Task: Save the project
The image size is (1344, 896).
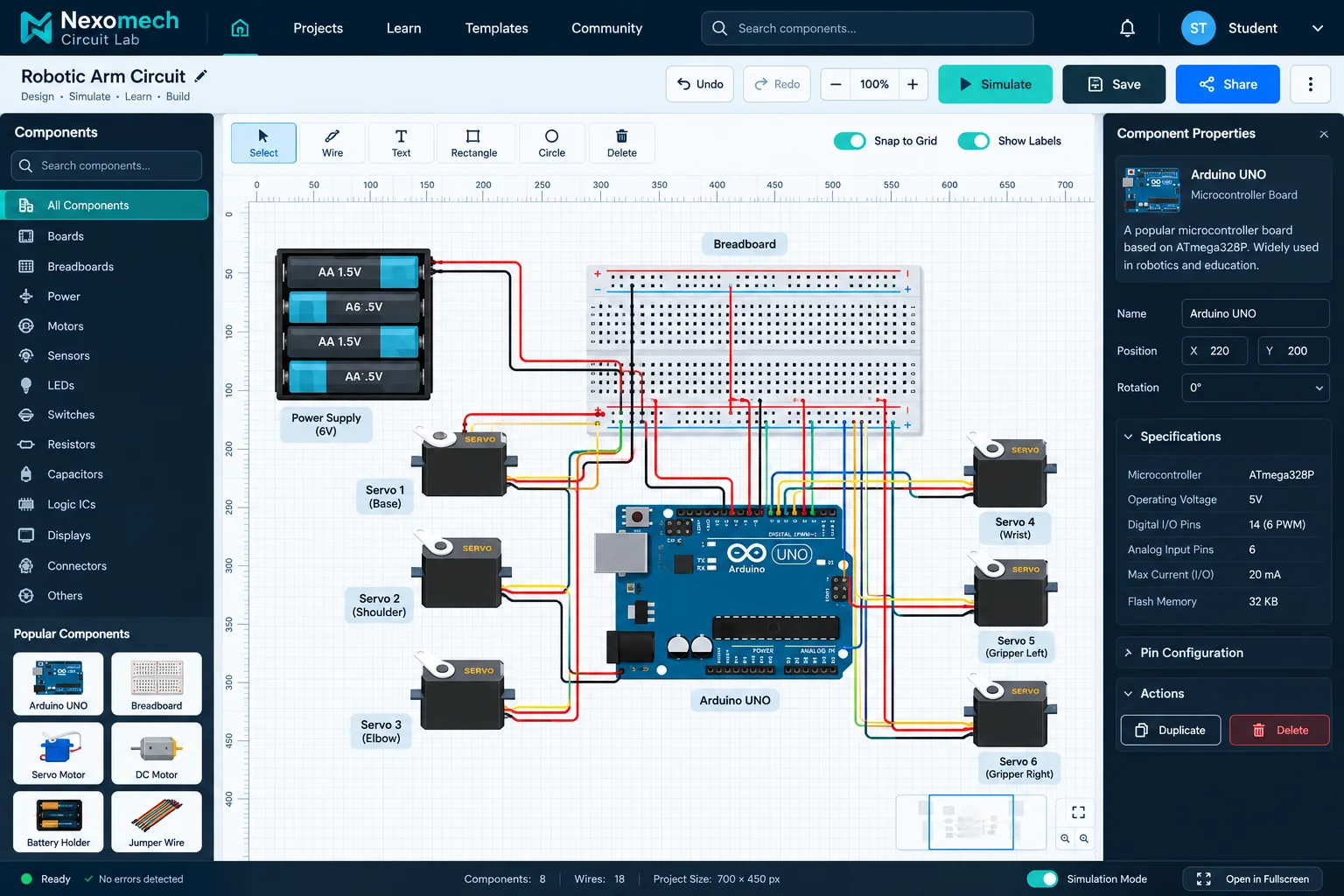Action: 1114,84
